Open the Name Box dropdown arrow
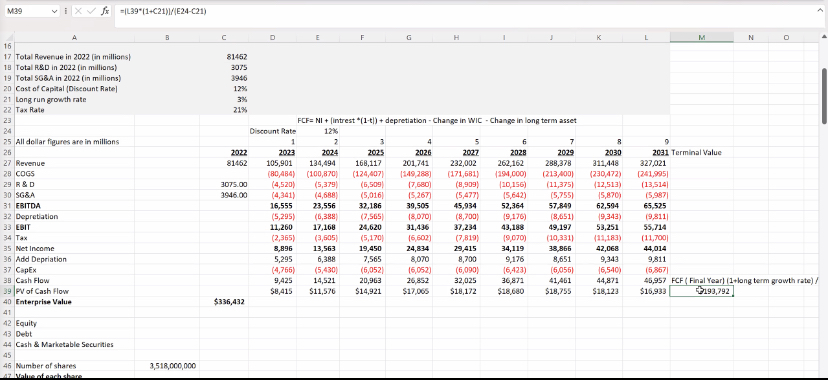 (x=54, y=11)
